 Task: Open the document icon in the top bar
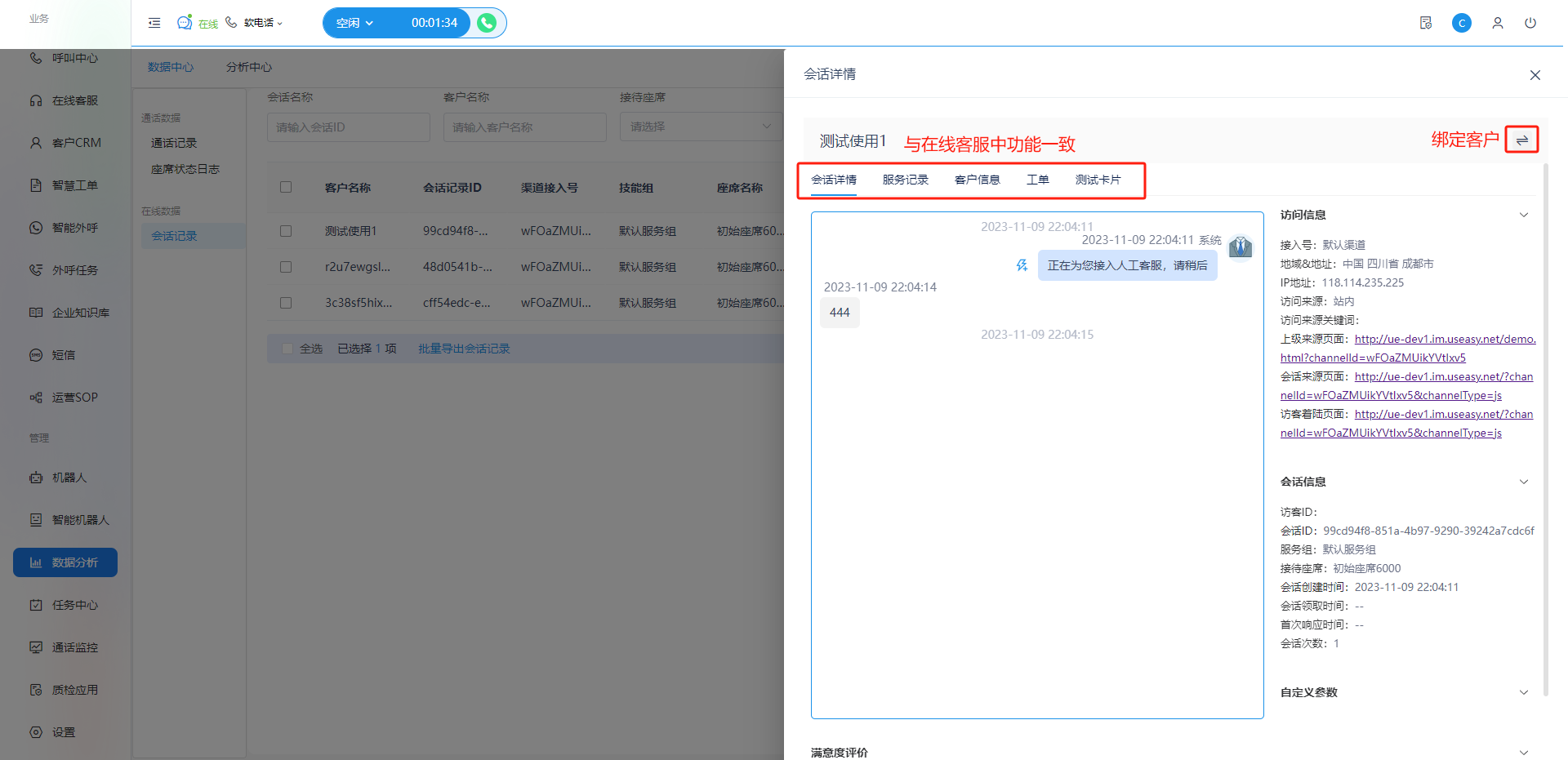[1426, 23]
